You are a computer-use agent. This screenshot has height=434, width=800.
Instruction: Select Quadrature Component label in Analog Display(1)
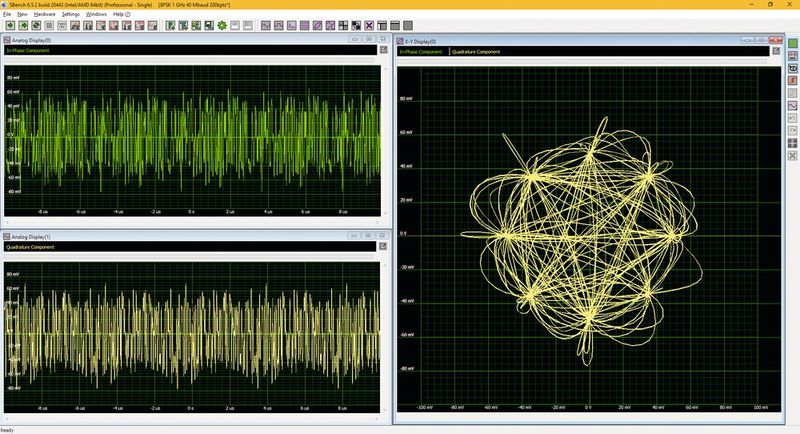click(x=30, y=247)
